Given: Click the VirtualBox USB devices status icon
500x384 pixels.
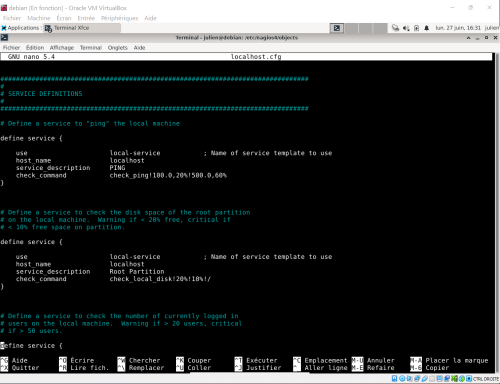Looking at the screenshot, I should 425,378.
